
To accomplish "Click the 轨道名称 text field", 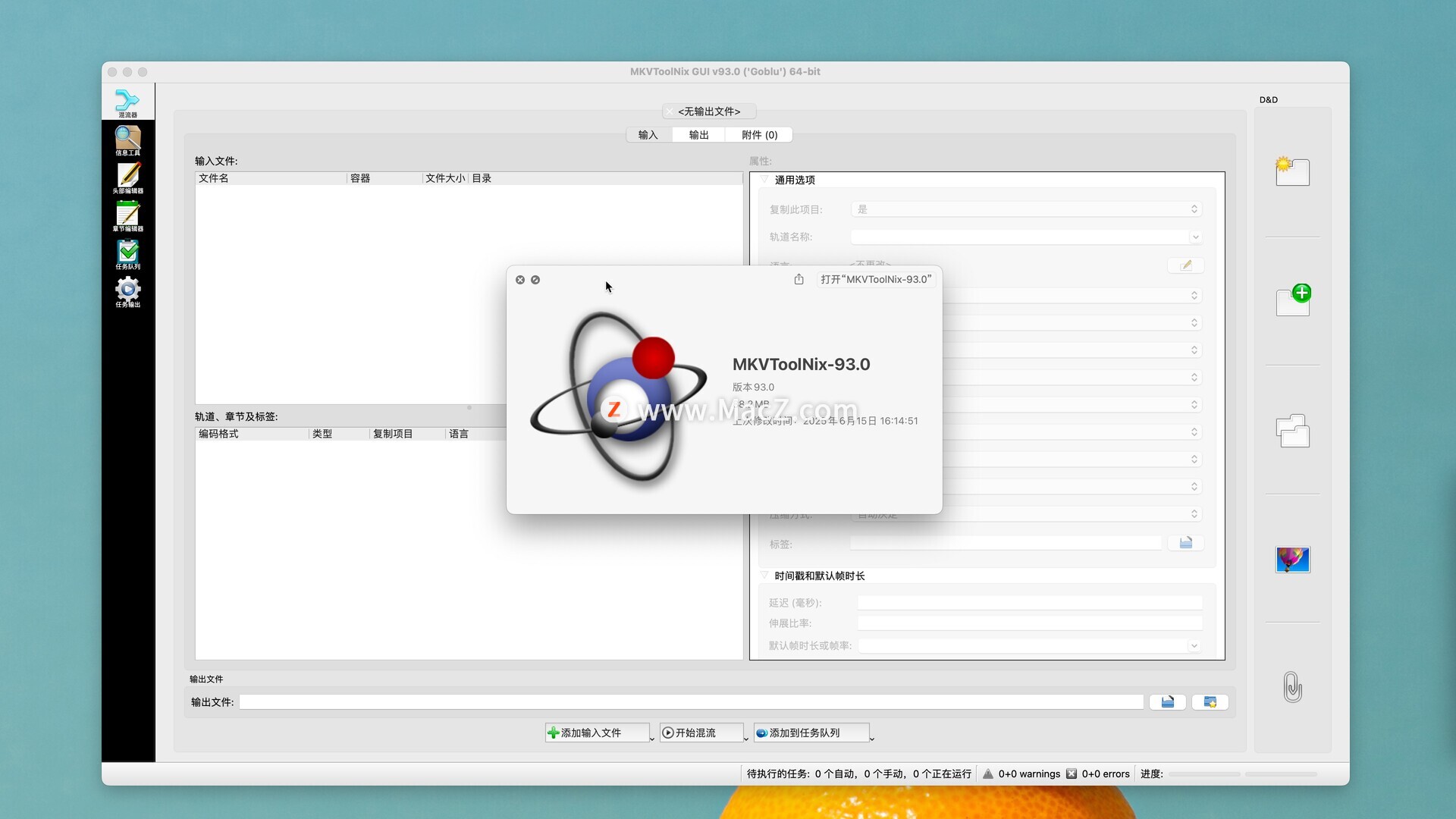I will point(1020,237).
